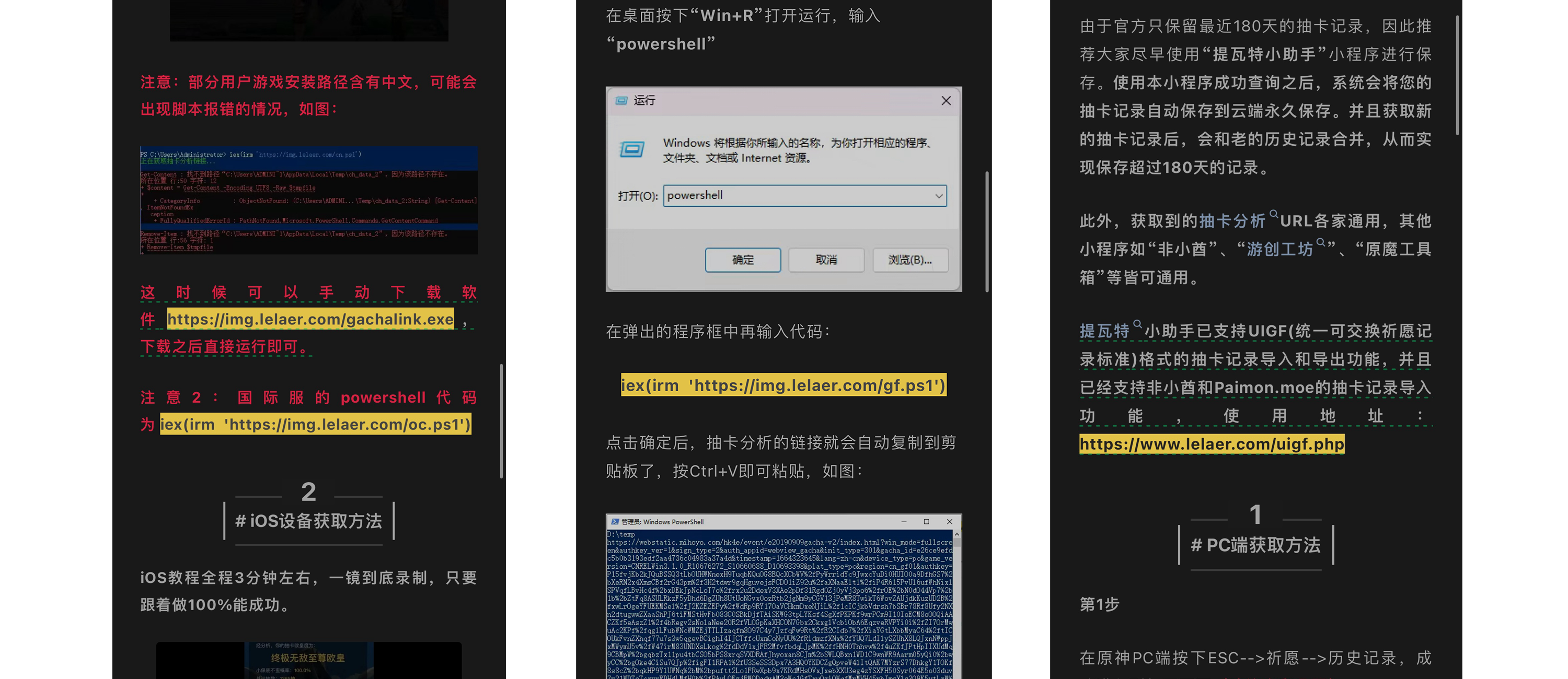Click the '第1步' step label
1568x679 pixels.
point(1099,604)
